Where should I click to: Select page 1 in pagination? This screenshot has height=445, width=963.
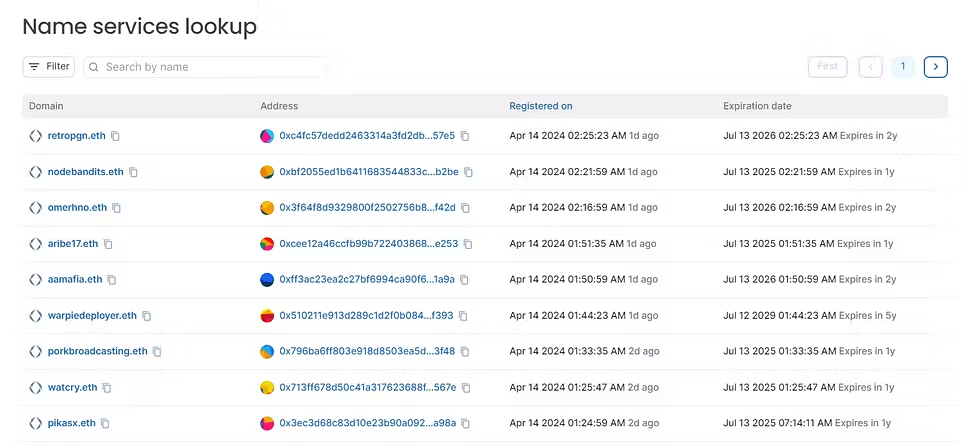point(903,67)
